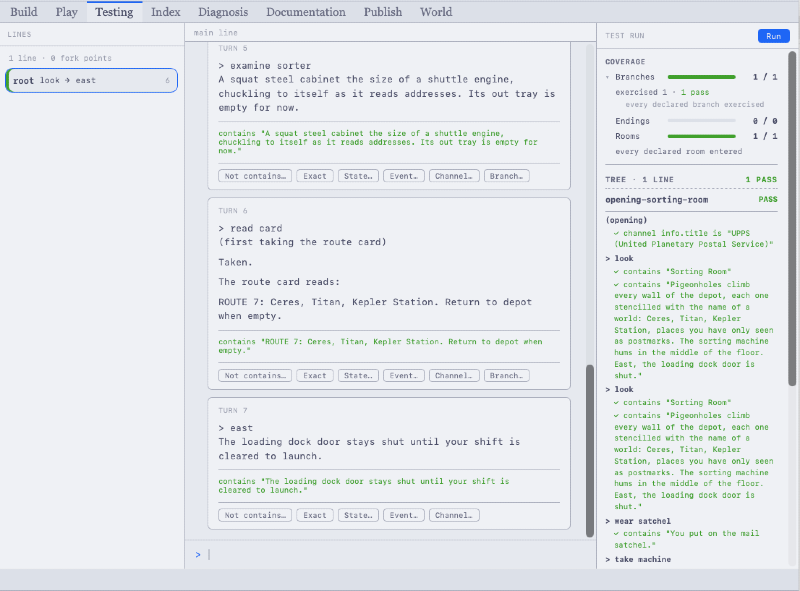Open State assertion in Turn 6
The image size is (800, 591).
pos(358,376)
